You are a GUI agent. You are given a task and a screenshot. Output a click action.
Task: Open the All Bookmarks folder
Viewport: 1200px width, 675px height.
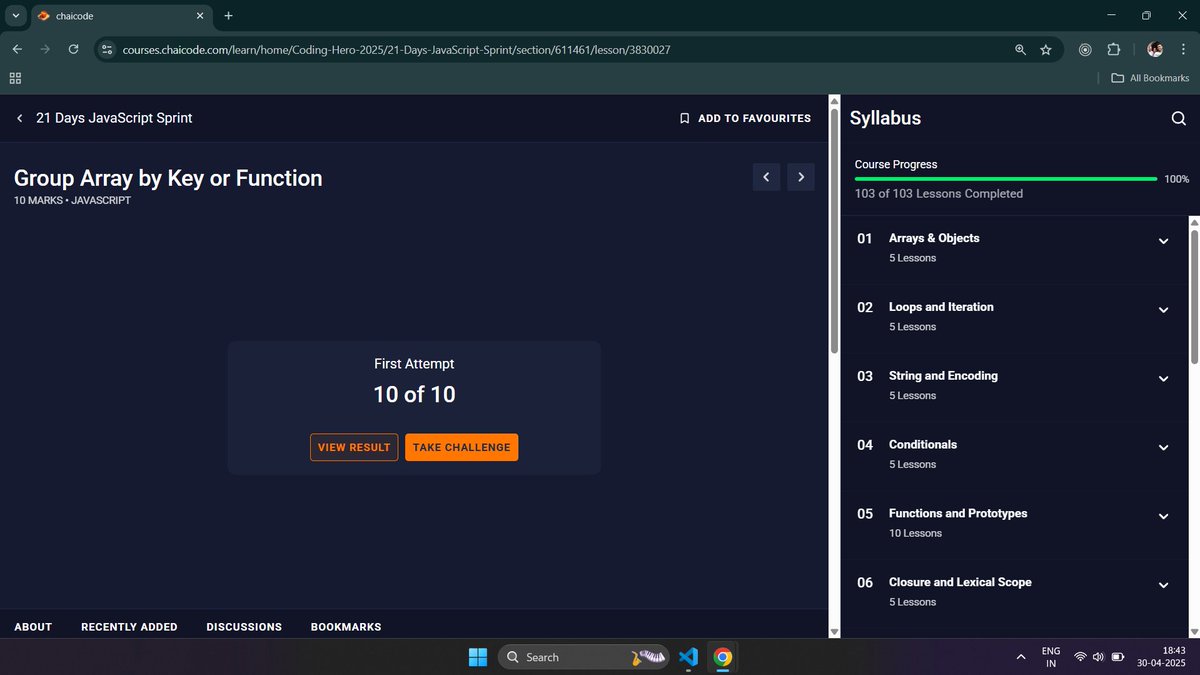tap(1150, 78)
